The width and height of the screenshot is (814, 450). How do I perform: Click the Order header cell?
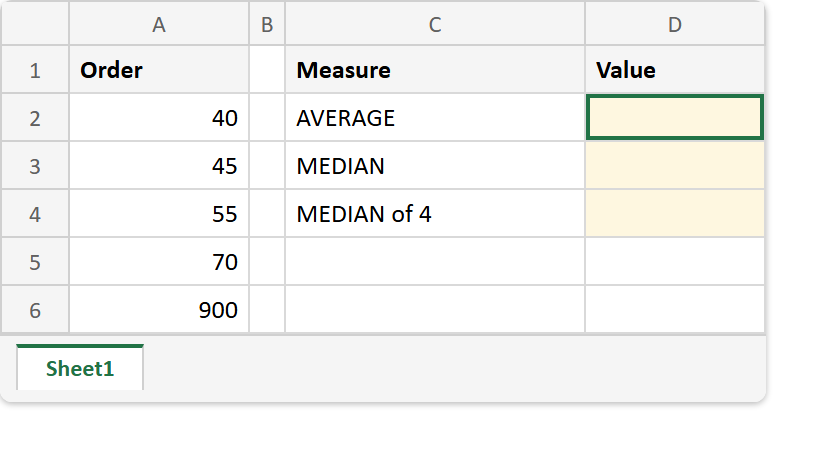(x=159, y=70)
